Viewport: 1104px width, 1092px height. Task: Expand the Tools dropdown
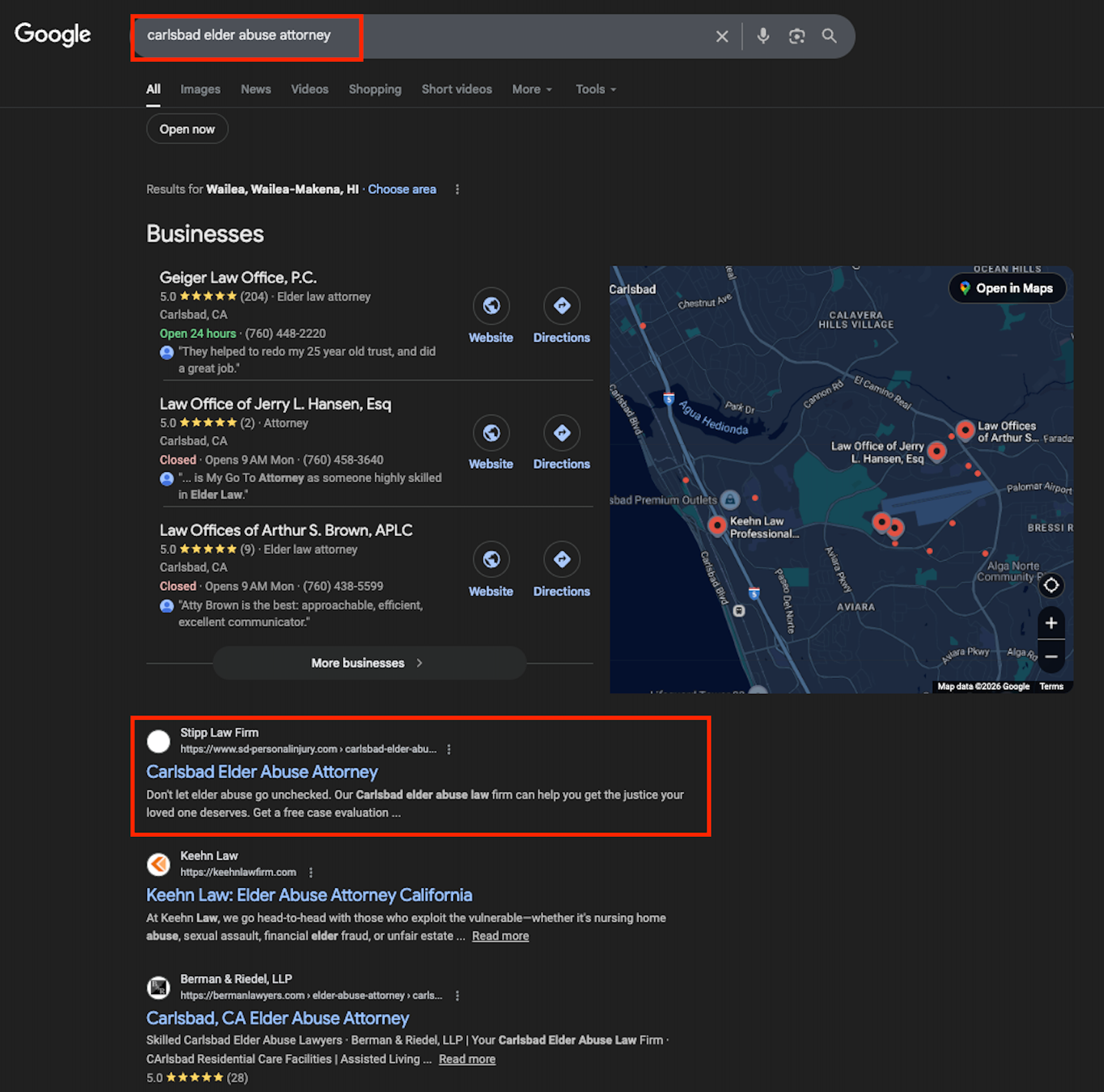596,89
